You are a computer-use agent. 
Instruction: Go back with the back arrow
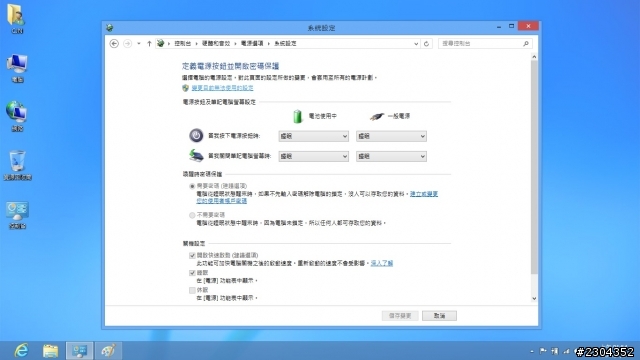(114, 43)
